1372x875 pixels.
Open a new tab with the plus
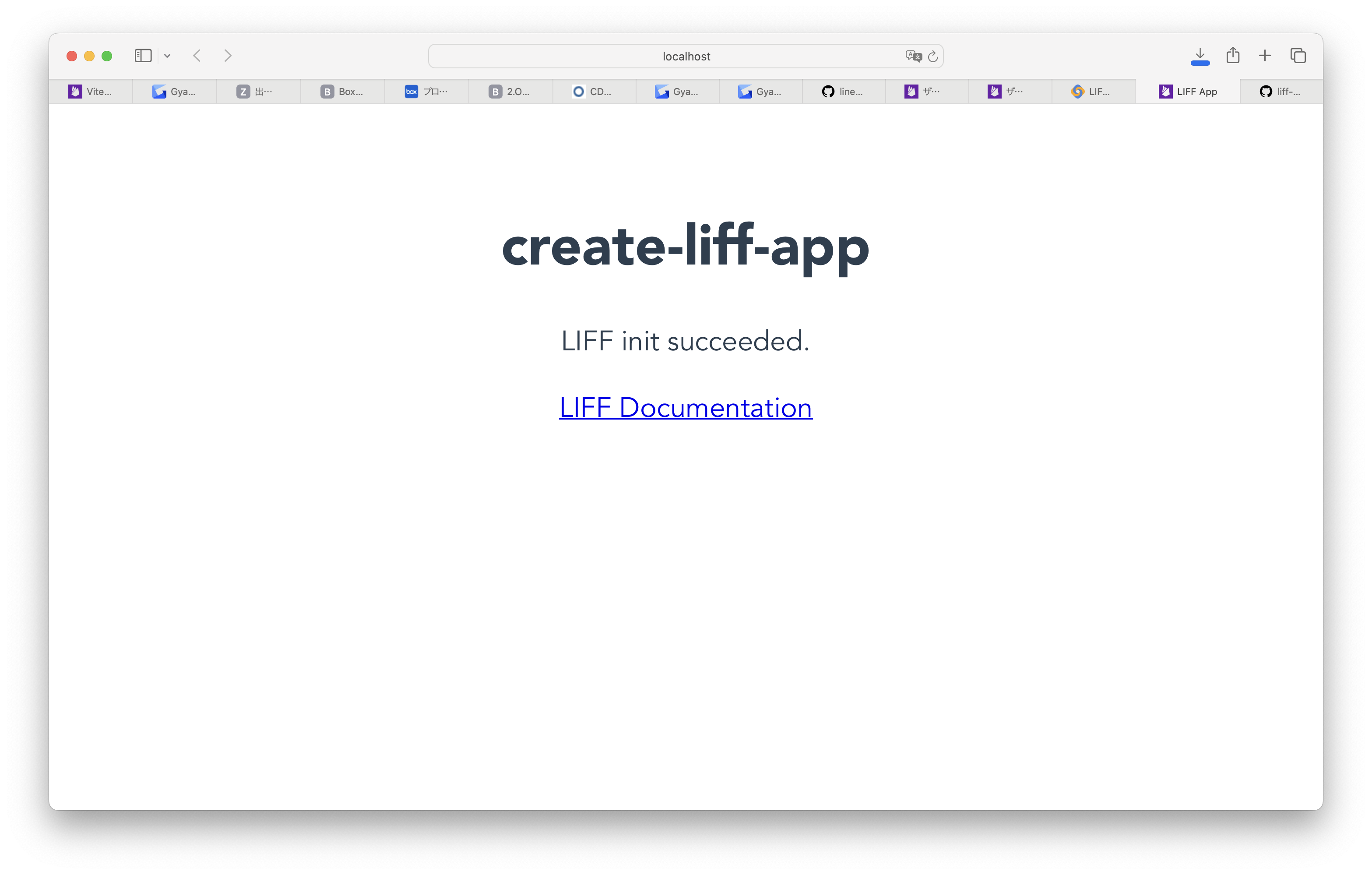click(1265, 56)
